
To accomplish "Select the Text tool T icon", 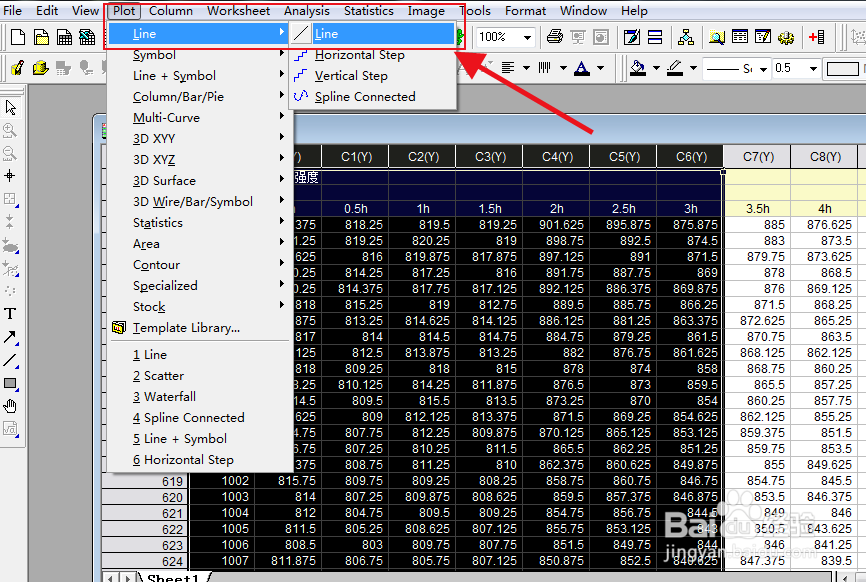I will coord(10,314).
